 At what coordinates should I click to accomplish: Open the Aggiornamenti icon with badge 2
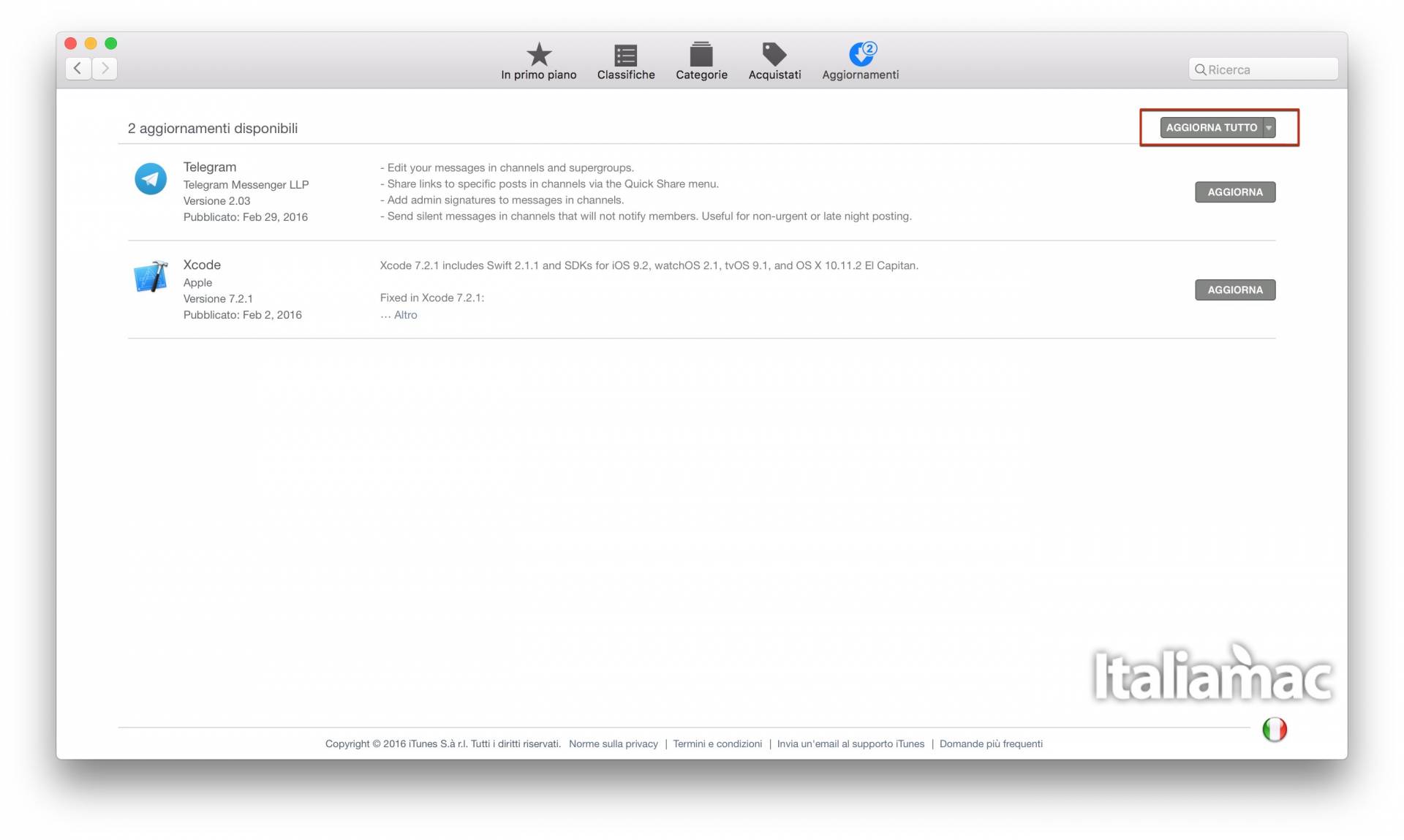(861, 53)
